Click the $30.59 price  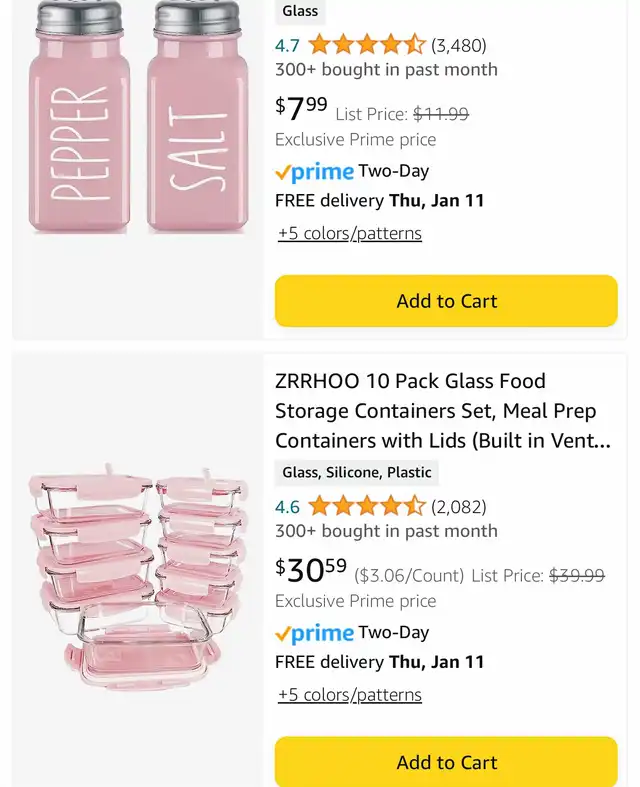click(311, 570)
